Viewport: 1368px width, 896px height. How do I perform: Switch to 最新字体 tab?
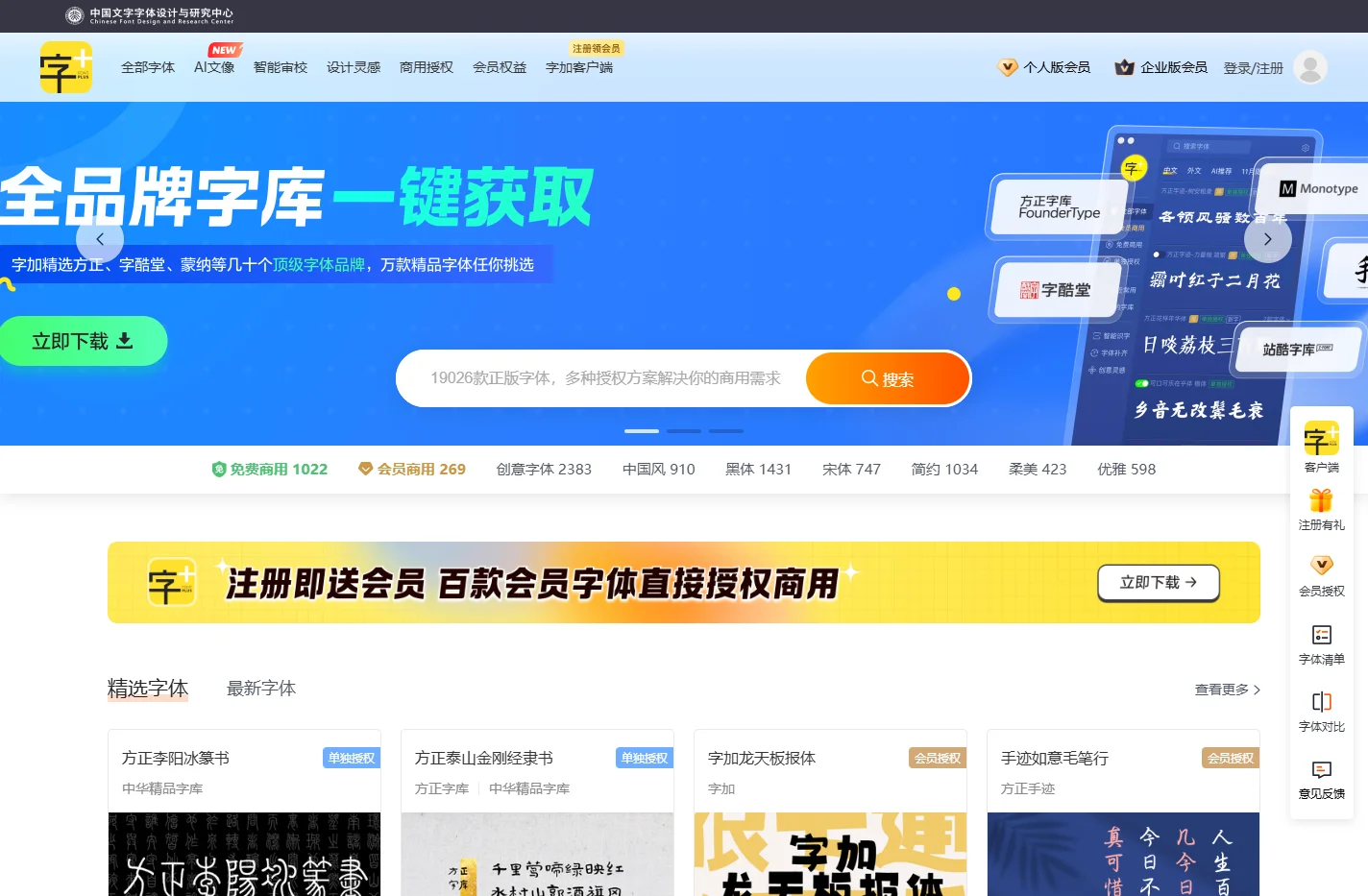(261, 689)
